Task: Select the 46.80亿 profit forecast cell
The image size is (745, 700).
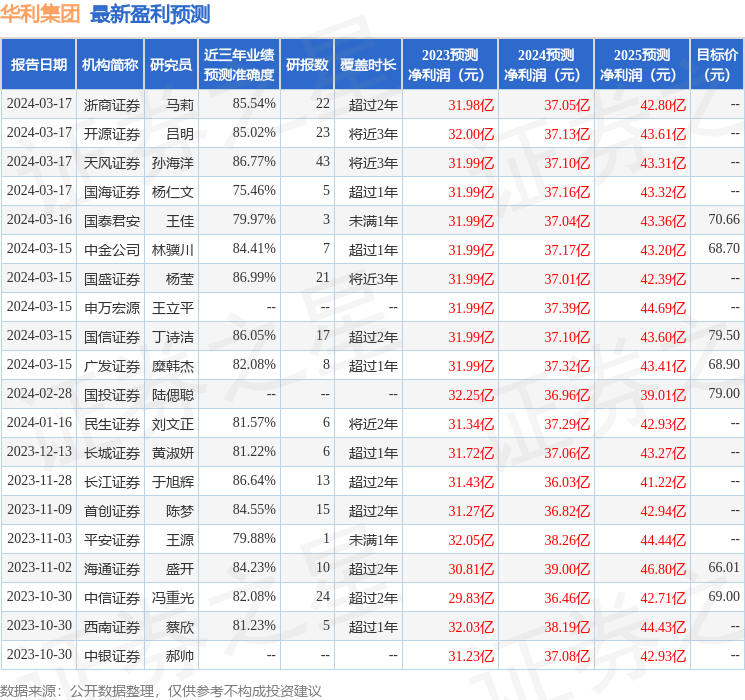Action: pos(663,569)
